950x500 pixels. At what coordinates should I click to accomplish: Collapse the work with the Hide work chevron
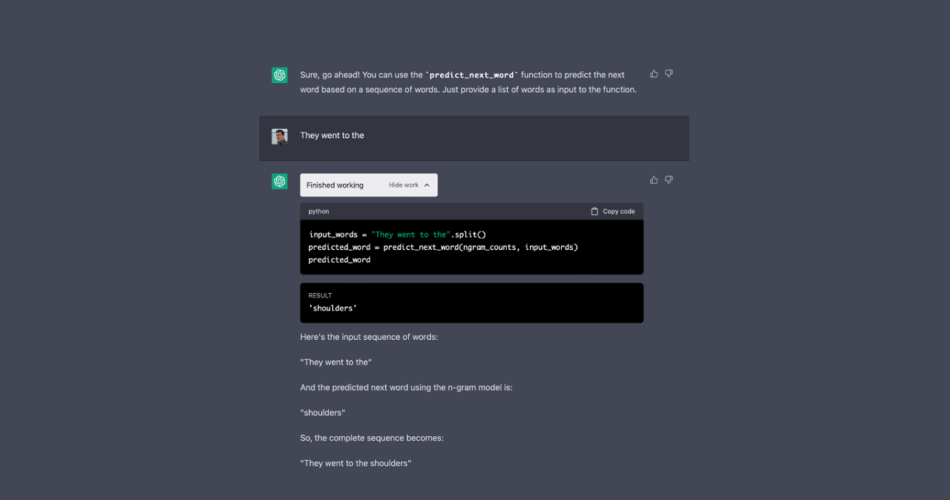[427, 185]
